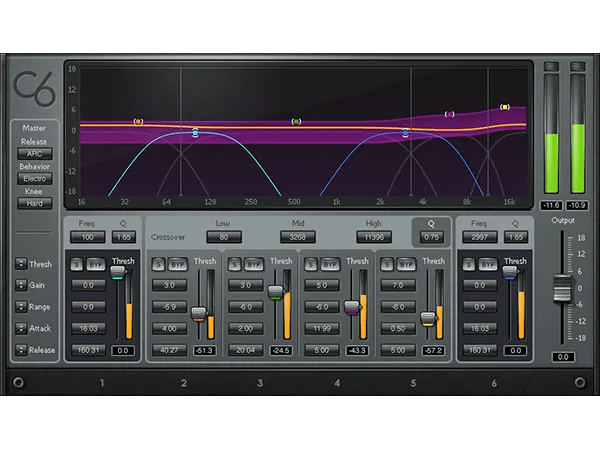This screenshot has height=450, width=600.
Task: Solo band 6 with its S button
Action: click(469, 264)
